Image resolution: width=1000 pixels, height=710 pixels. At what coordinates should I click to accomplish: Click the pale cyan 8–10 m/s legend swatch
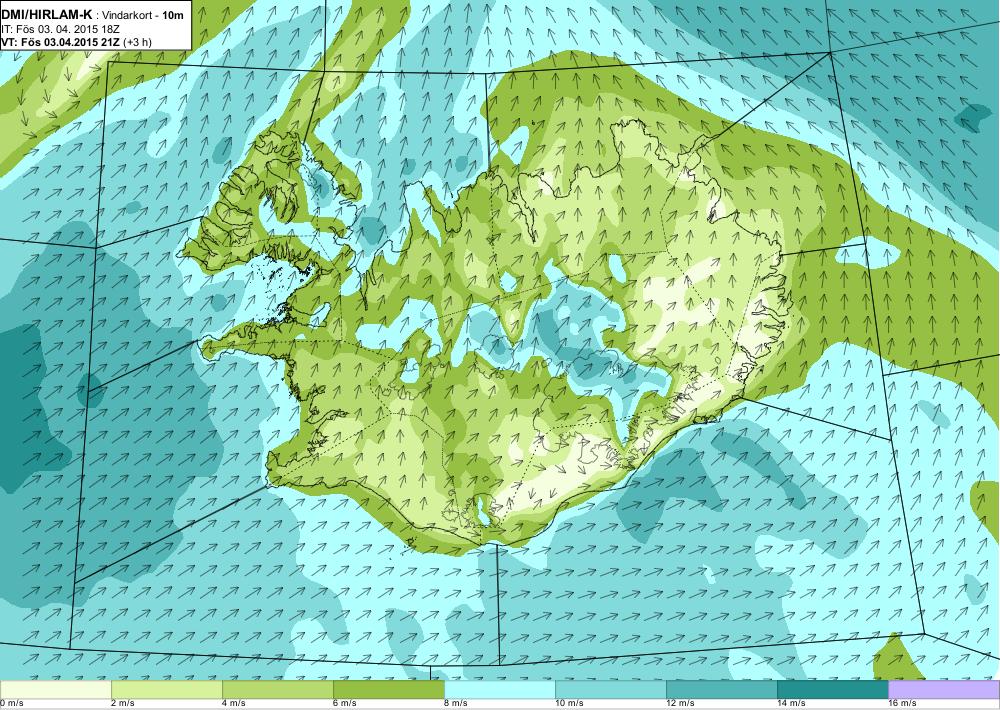pos(500,690)
